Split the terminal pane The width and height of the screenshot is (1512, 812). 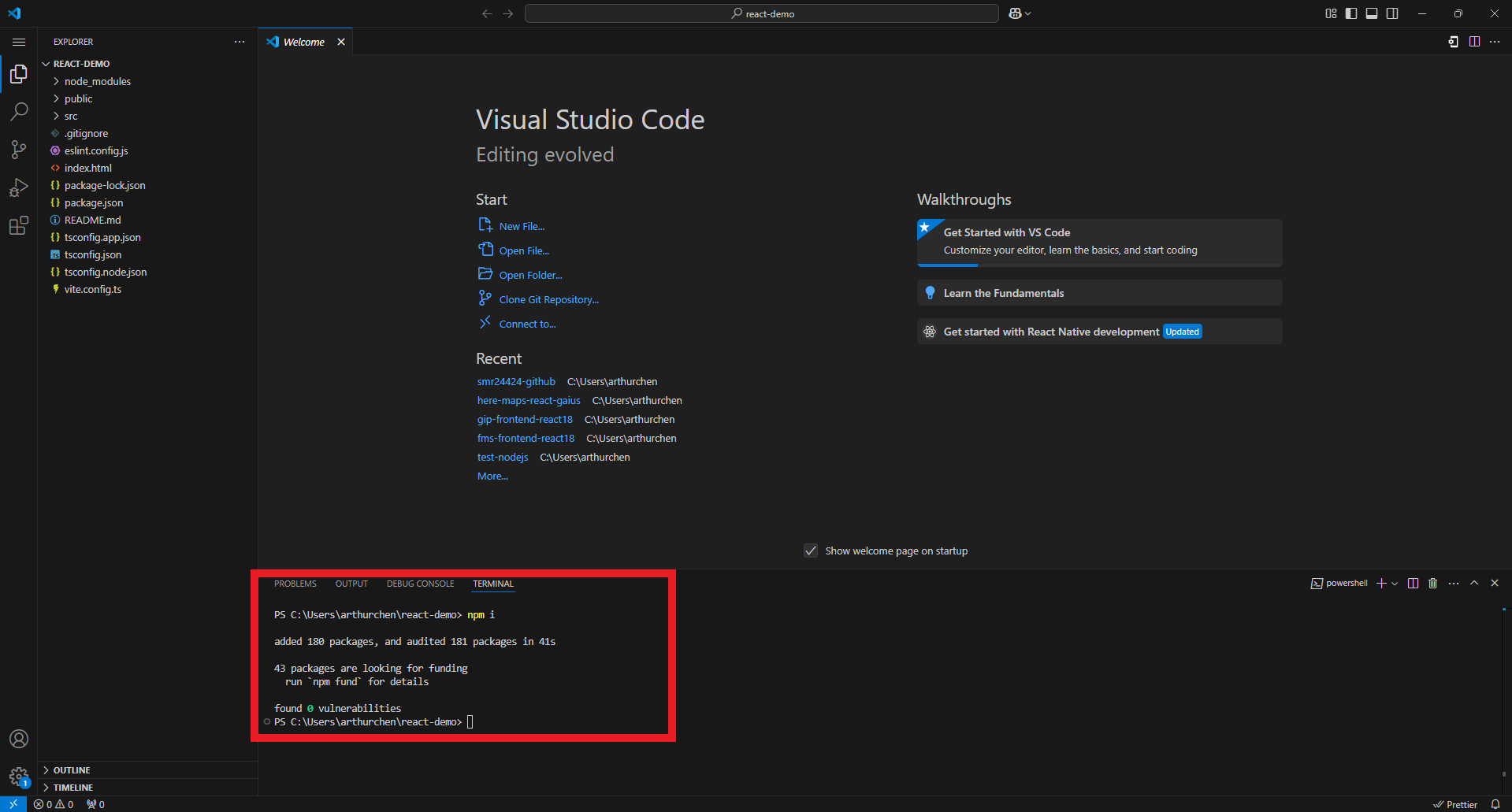click(x=1413, y=584)
